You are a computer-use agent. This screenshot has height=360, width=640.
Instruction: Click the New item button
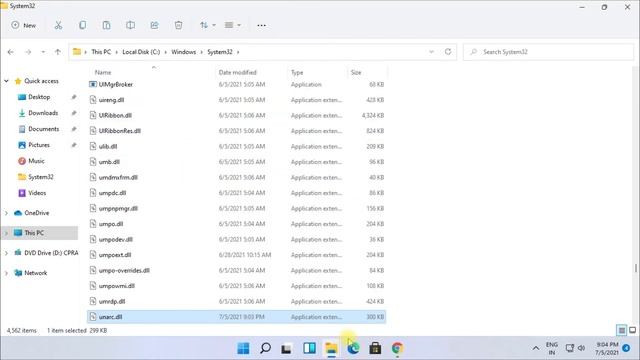click(x=24, y=25)
